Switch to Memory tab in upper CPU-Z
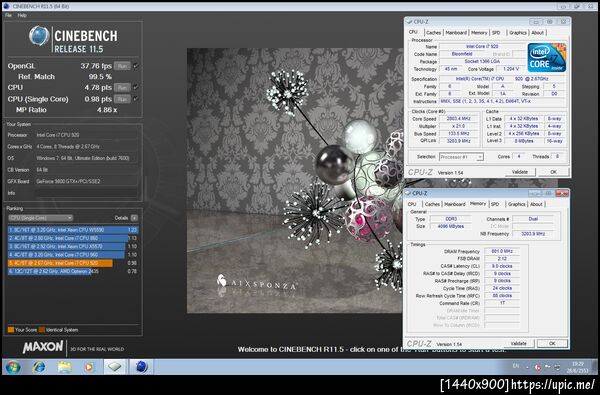 [x=479, y=33]
